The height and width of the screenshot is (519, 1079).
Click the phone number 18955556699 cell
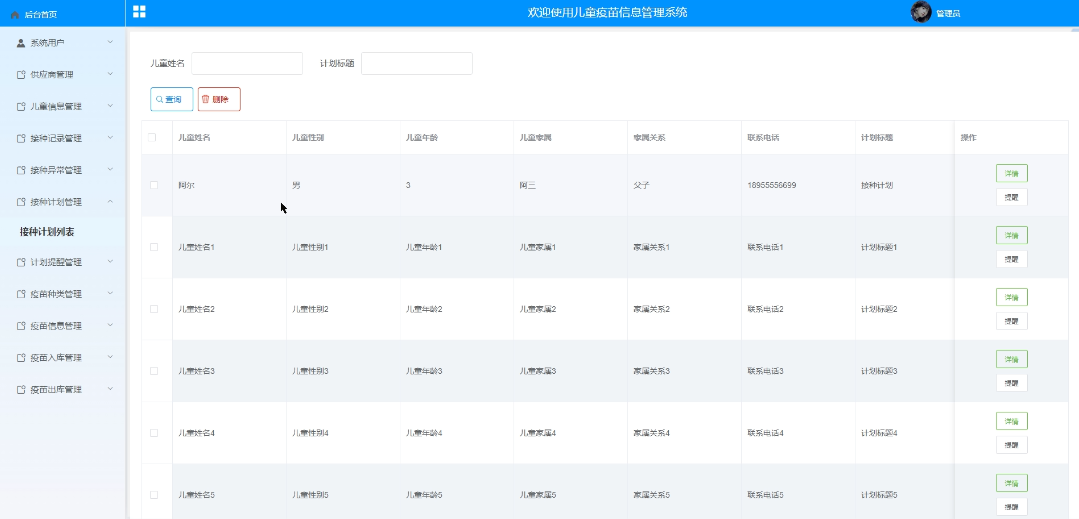click(772, 185)
